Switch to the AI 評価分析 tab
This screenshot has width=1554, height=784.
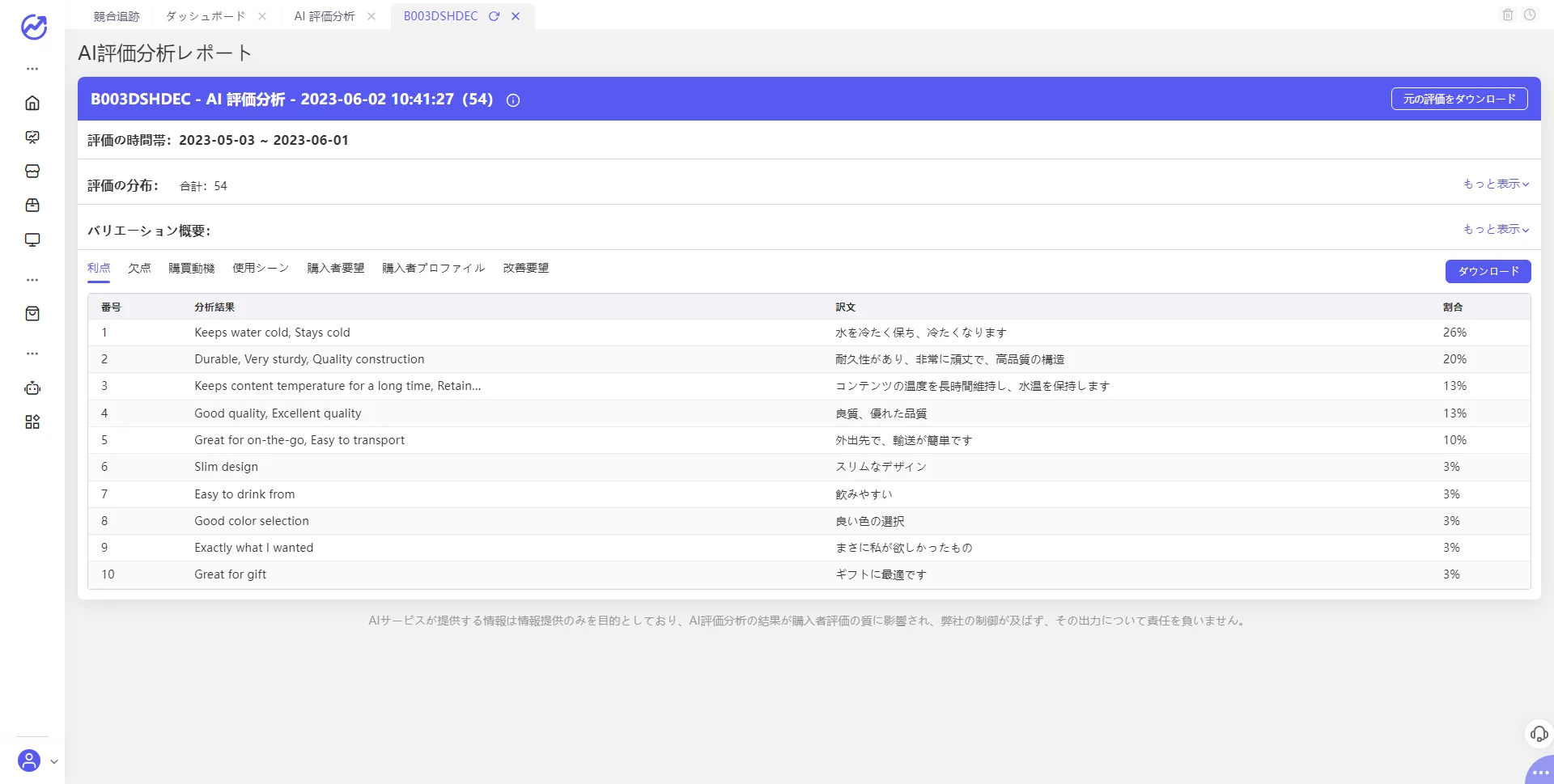(325, 16)
